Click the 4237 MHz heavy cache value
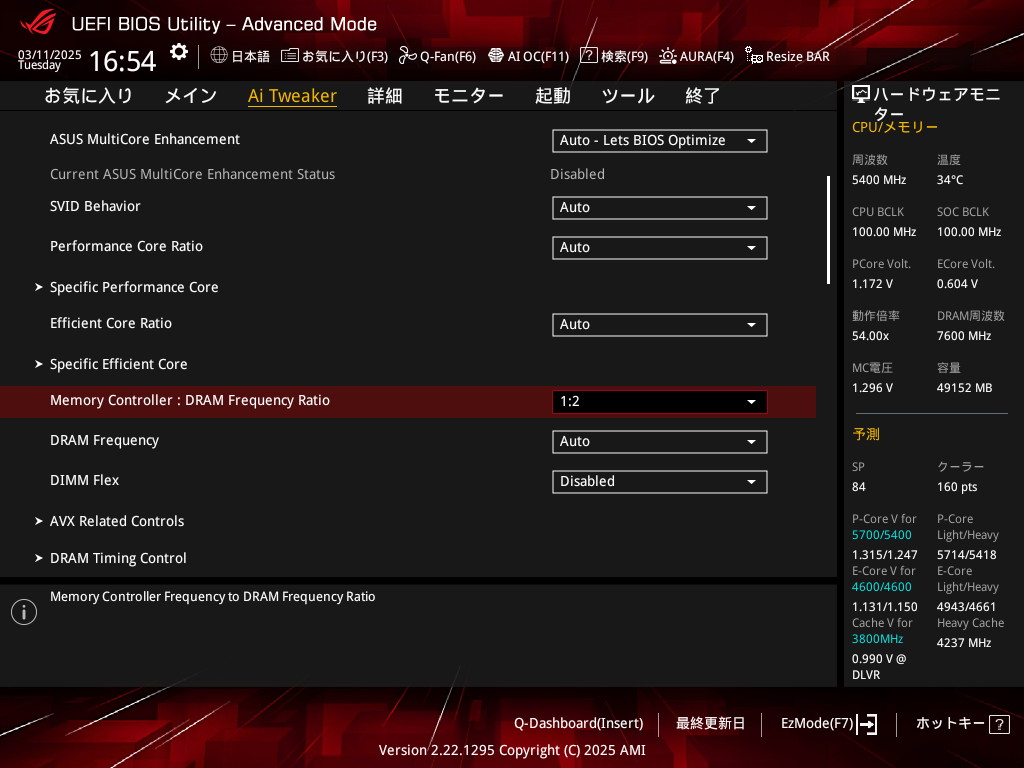The height and width of the screenshot is (768, 1024). 964,643
